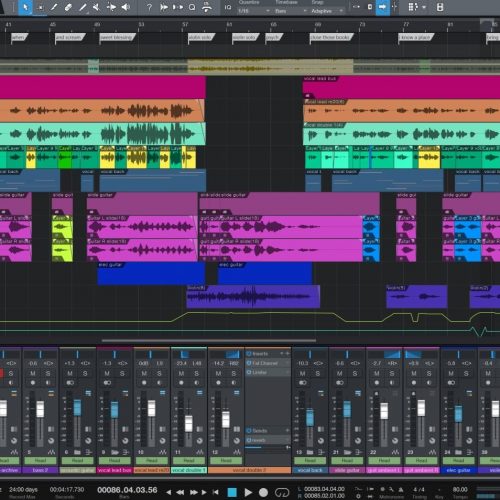Click Read automation button on bass 2
500x500 pixels.
click(40, 461)
